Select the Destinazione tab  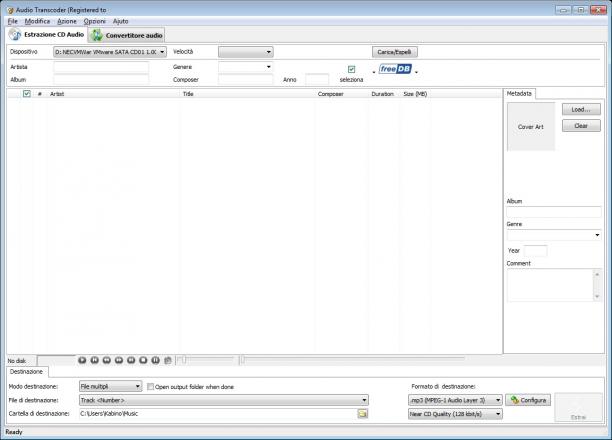click(26, 372)
